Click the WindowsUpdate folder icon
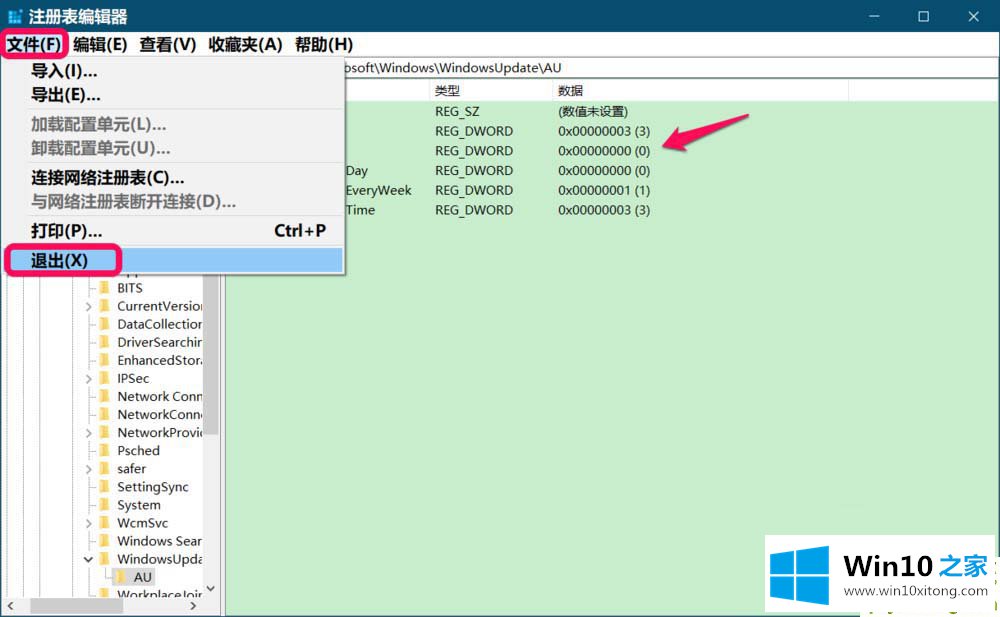1000x617 pixels. [105, 559]
